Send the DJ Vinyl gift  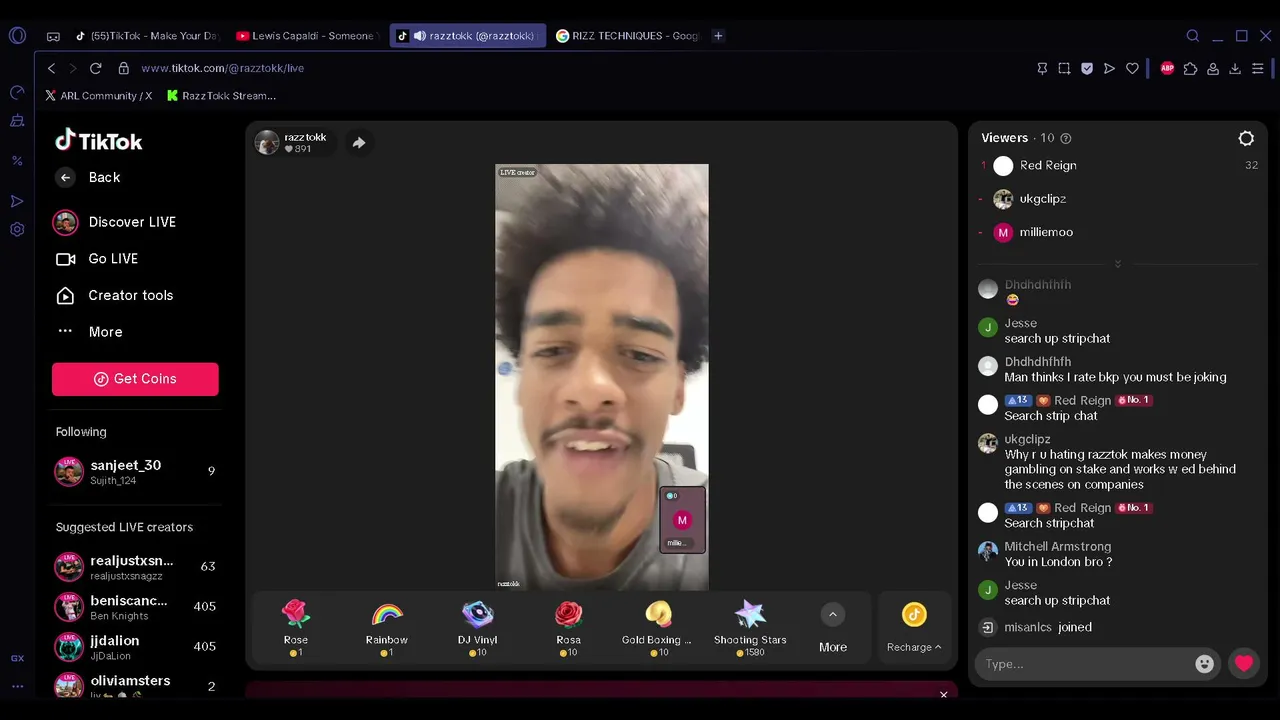pyautogui.click(x=478, y=628)
